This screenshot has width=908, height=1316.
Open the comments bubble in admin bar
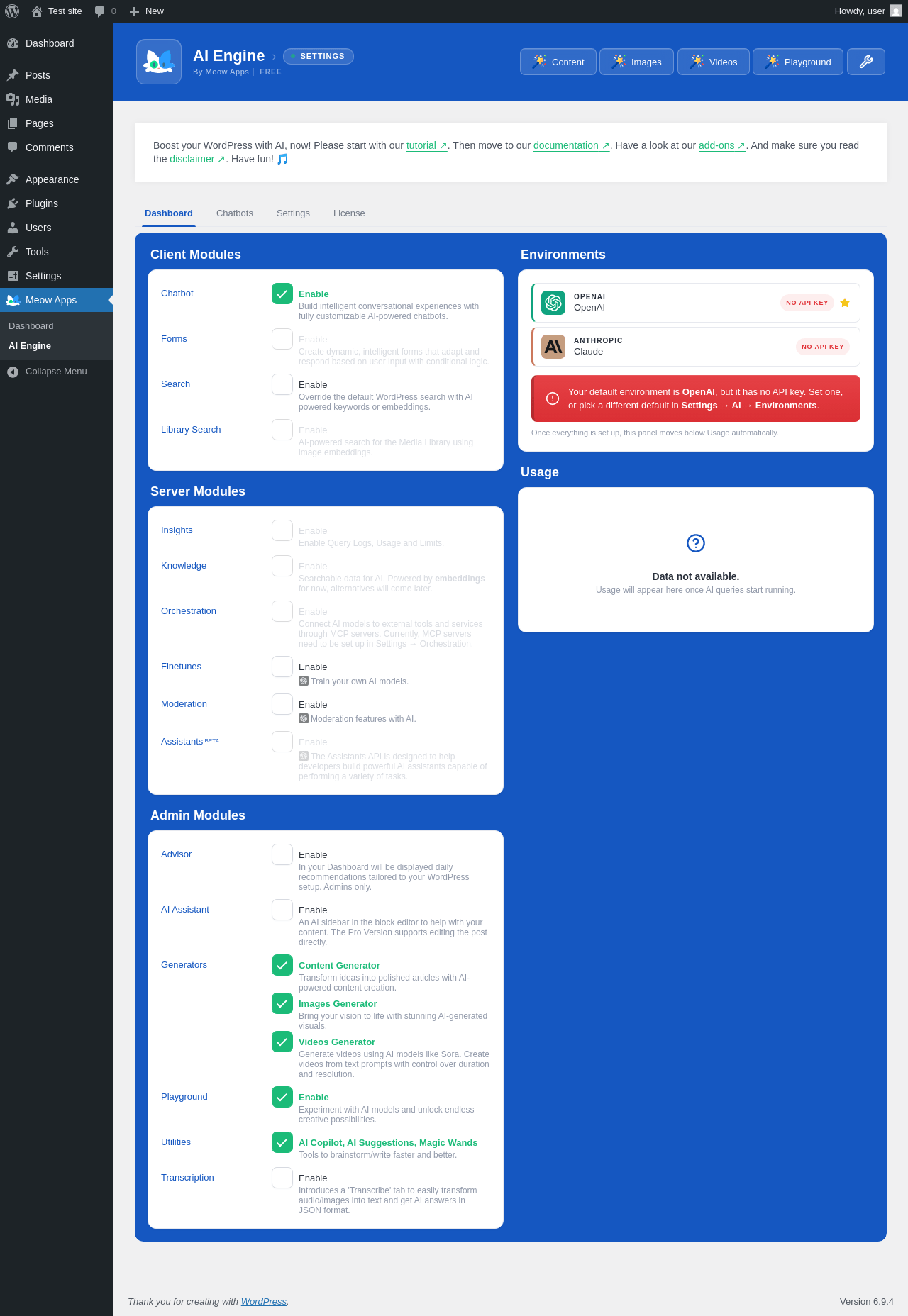(105, 11)
